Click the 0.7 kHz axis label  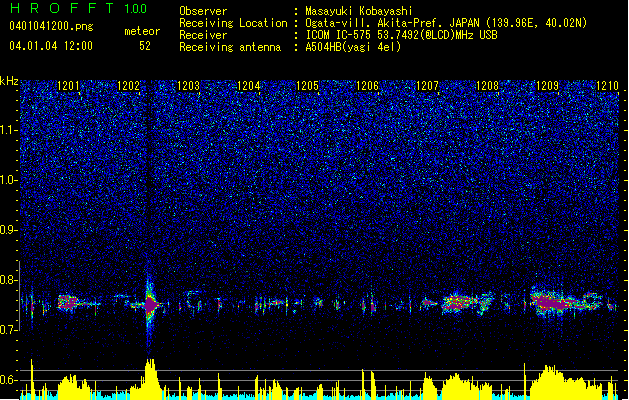pyautogui.click(x=8, y=330)
